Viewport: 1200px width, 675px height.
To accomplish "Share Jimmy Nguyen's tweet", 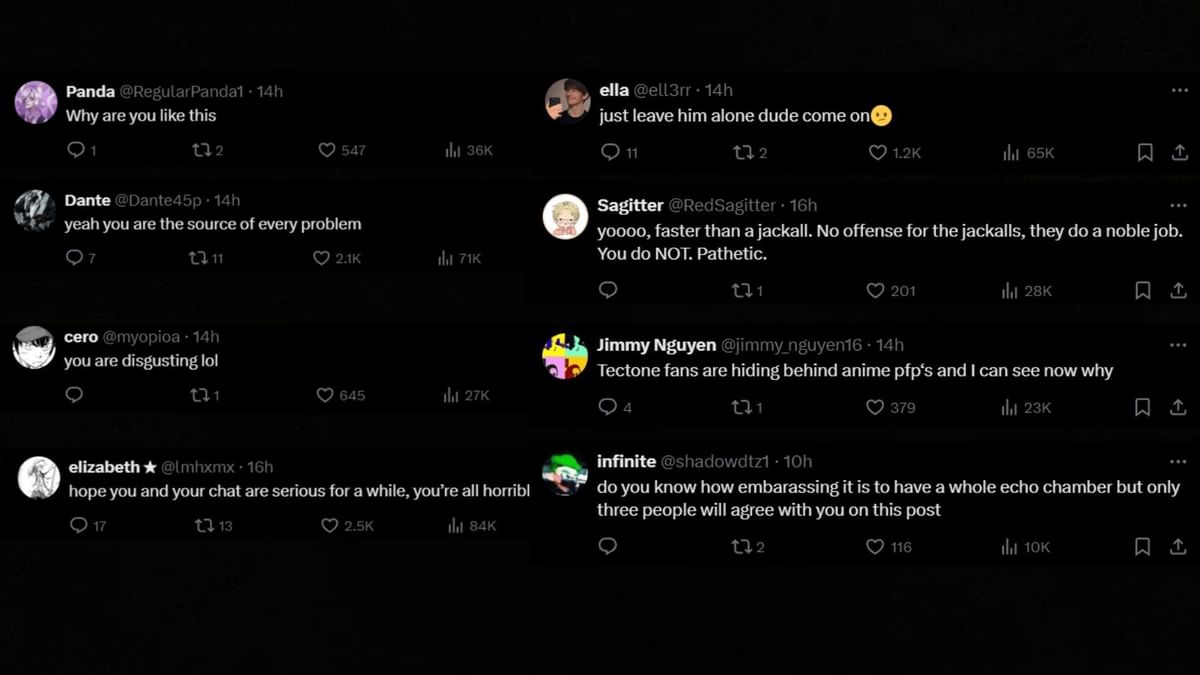I will (1178, 407).
